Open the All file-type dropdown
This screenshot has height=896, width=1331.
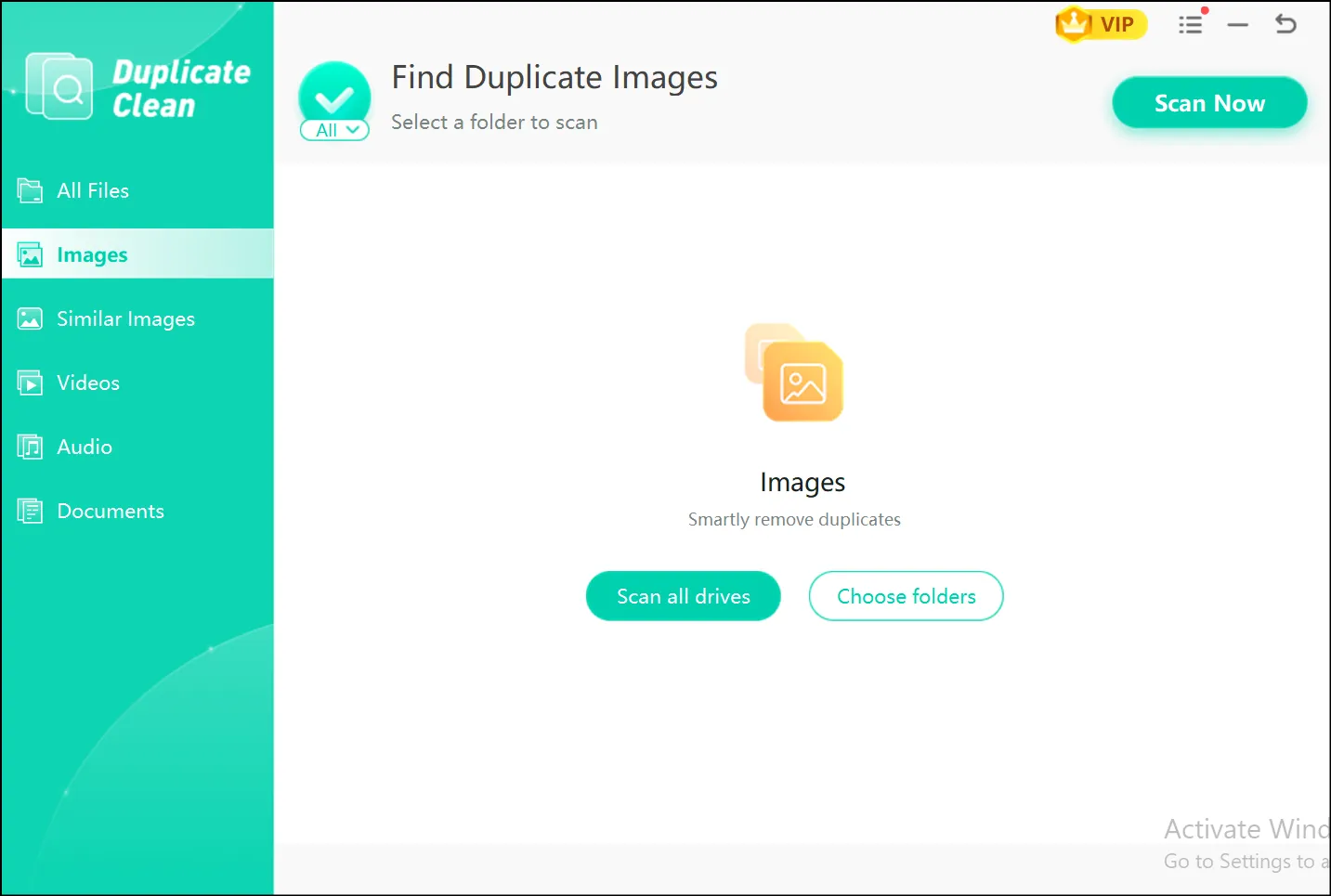(333, 130)
